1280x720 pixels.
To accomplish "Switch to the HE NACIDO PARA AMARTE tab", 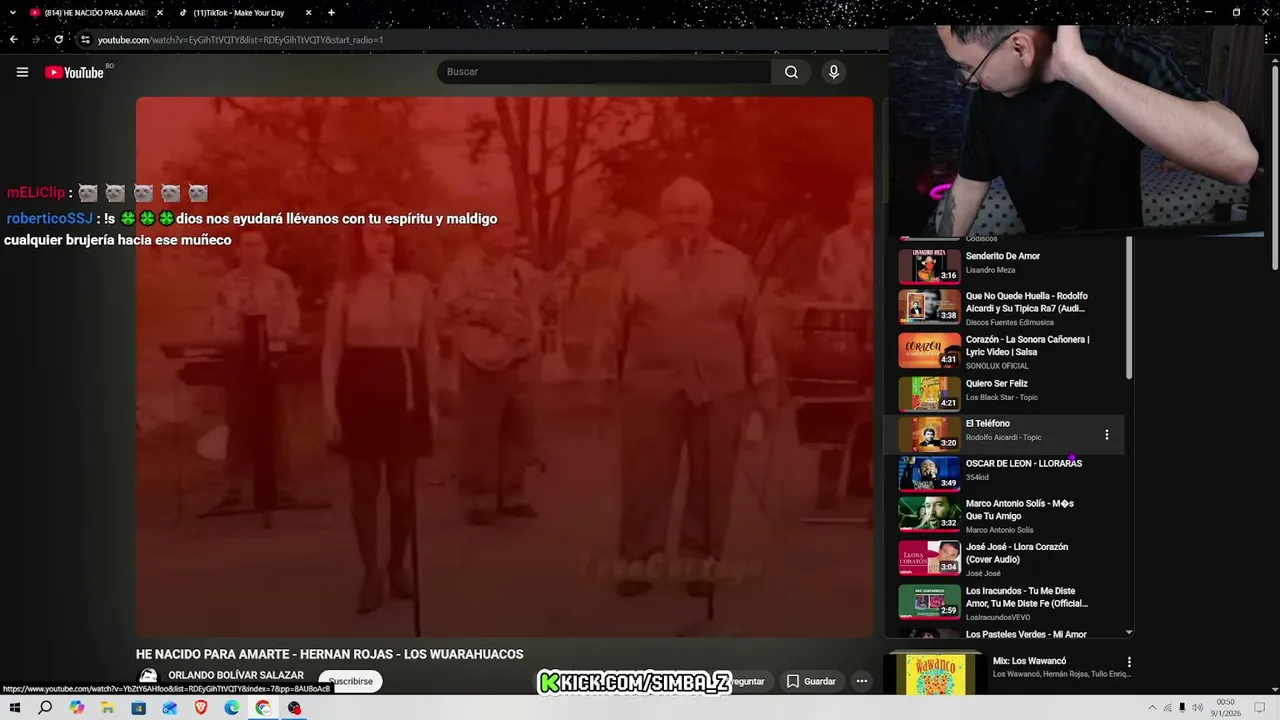I will pyautogui.click(x=93, y=13).
